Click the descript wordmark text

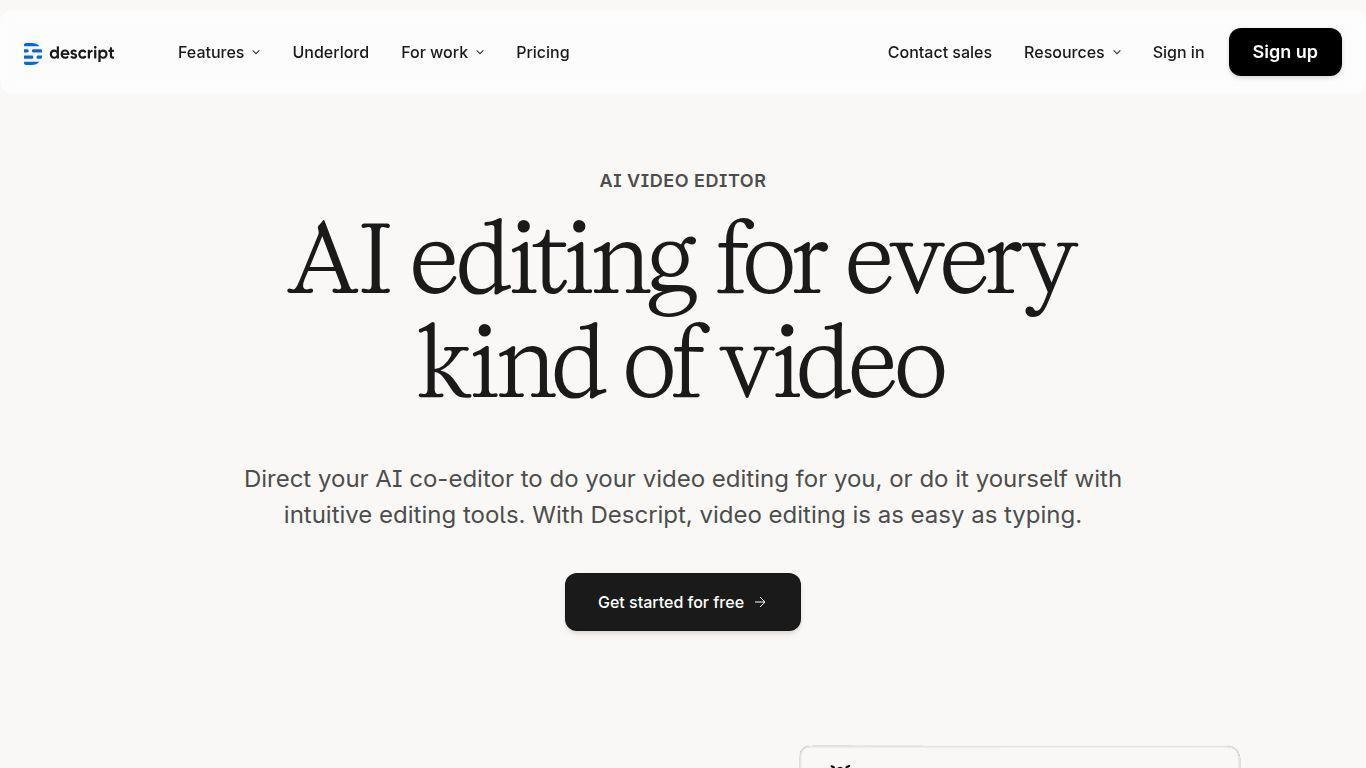pyautogui.click(x=82, y=53)
